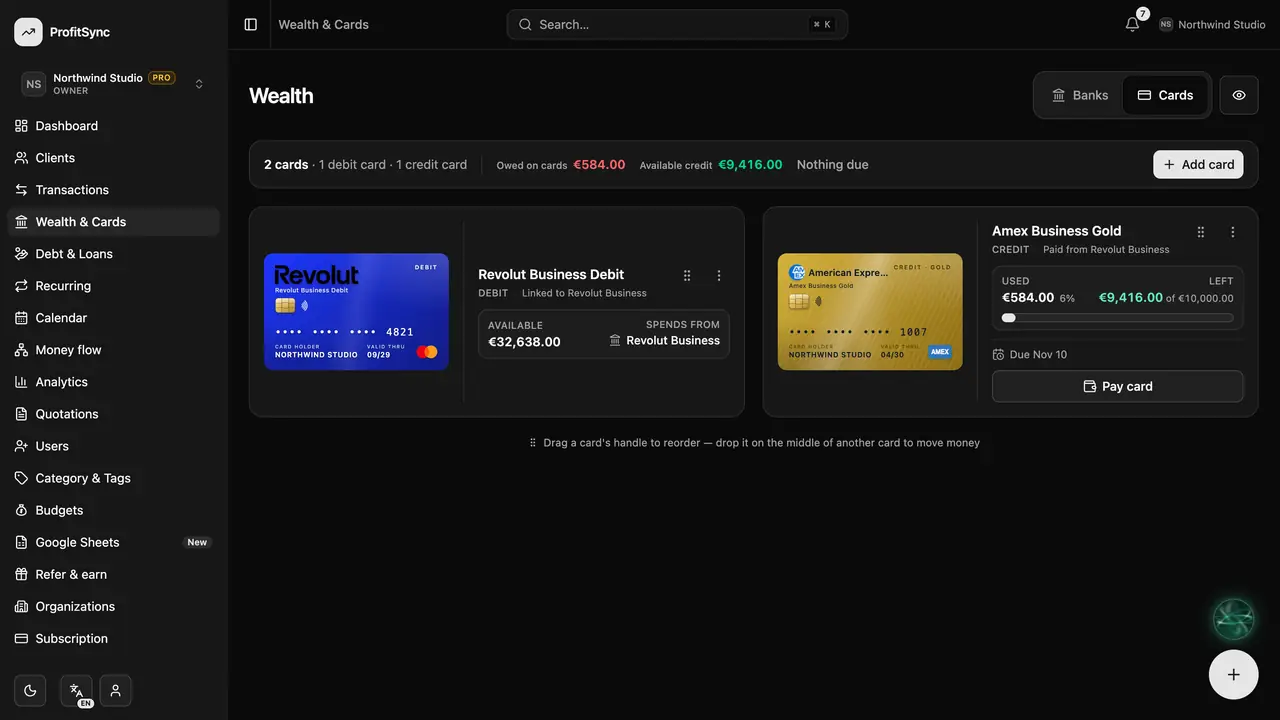Open Debt & Loans
Image resolution: width=1280 pixels, height=720 pixels.
[x=113, y=254]
